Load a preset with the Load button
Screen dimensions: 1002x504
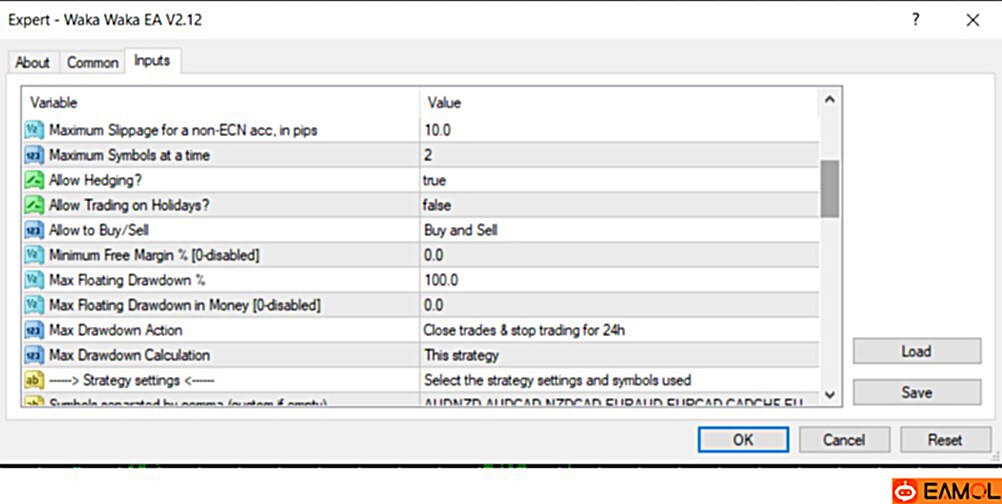(917, 351)
